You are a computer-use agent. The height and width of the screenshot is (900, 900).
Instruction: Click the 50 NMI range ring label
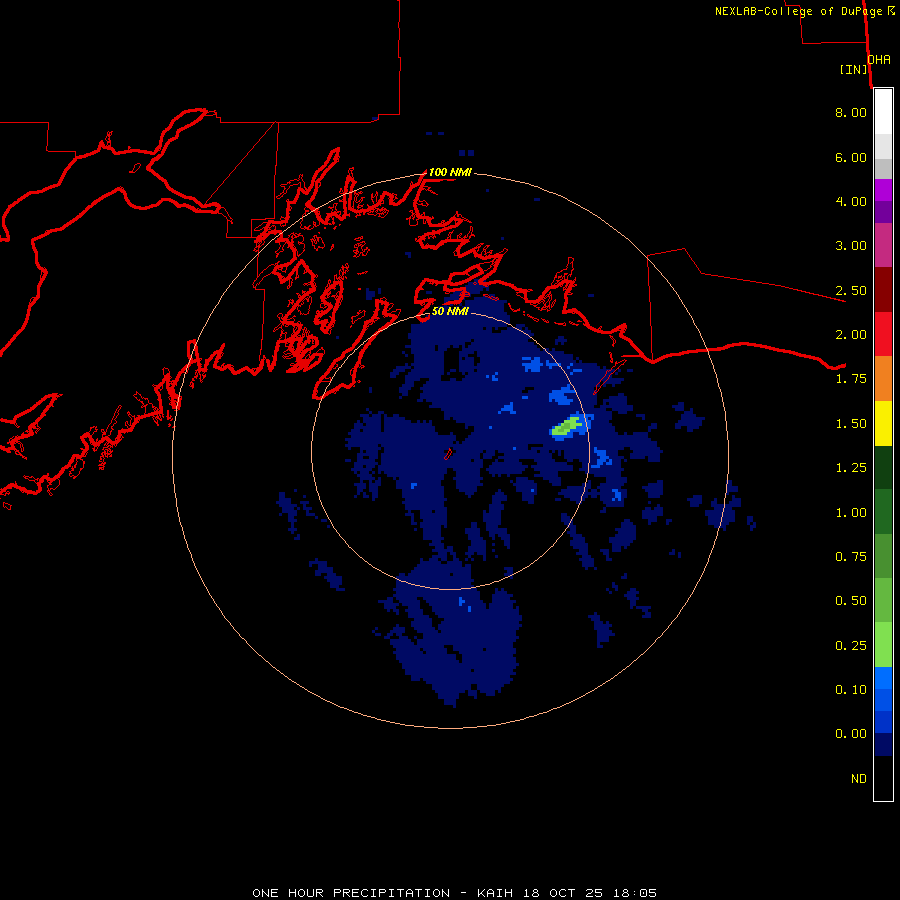(x=450, y=311)
